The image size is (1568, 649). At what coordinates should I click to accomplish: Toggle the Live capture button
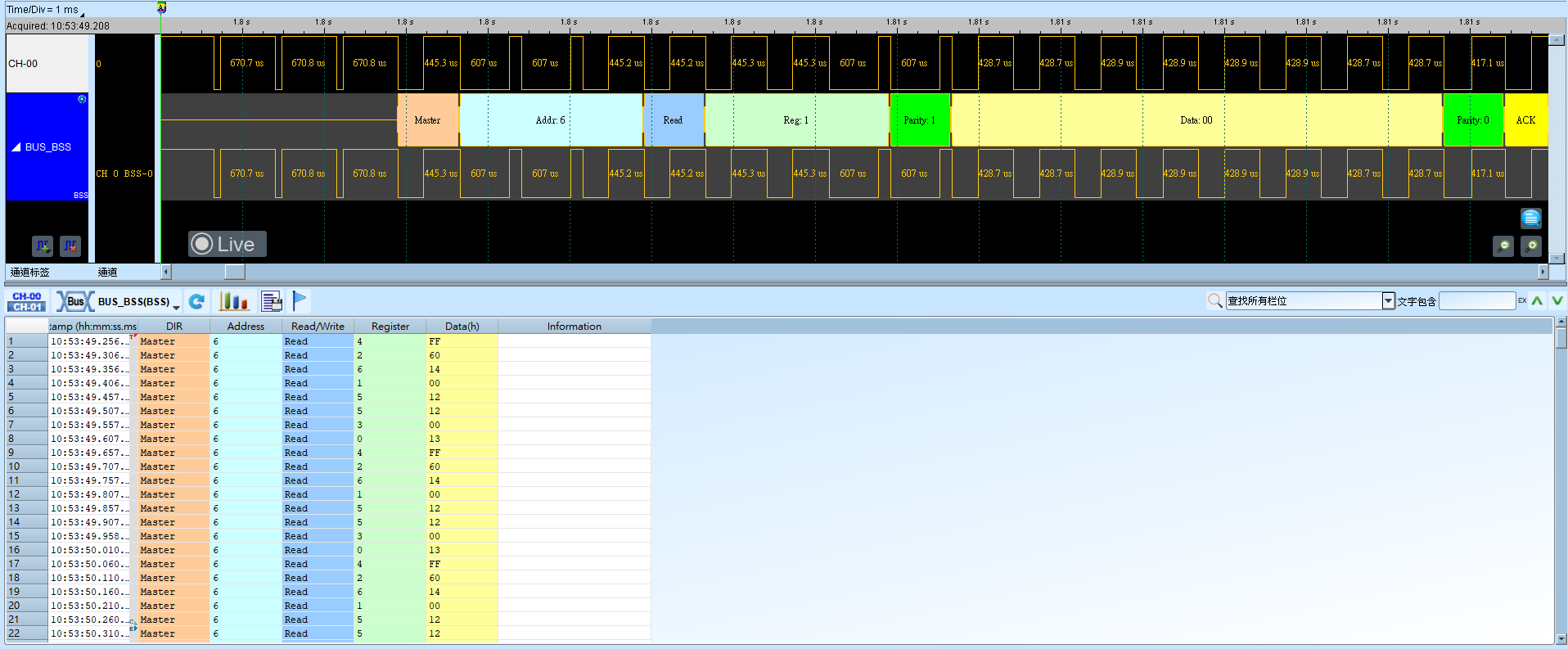tap(228, 244)
